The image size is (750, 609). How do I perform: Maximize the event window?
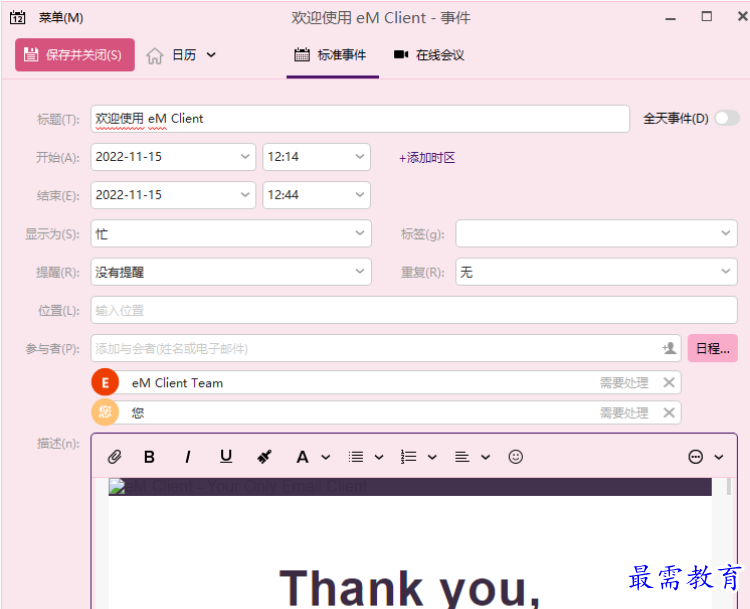click(x=706, y=17)
